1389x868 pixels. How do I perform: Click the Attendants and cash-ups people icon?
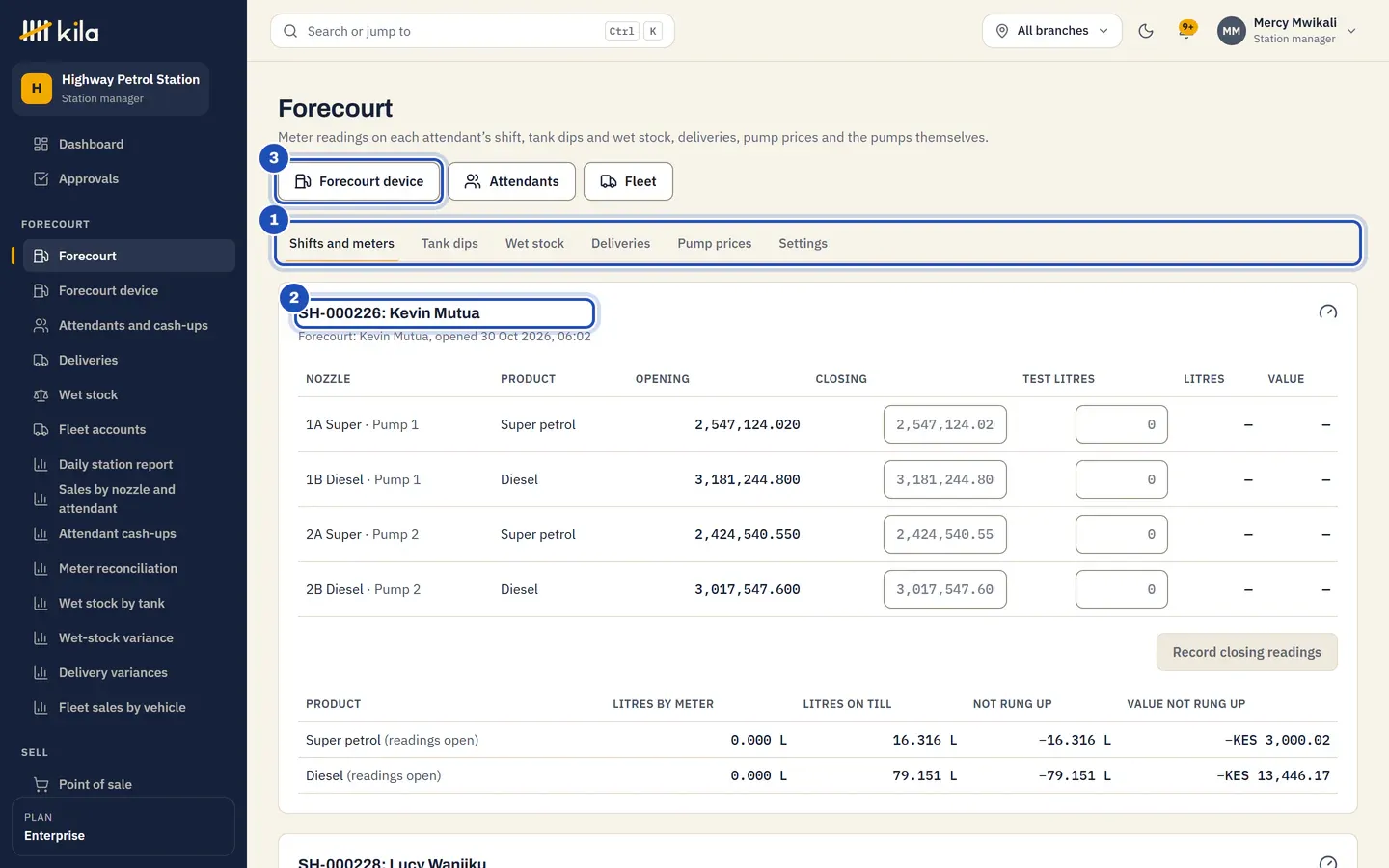coord(41,326)
